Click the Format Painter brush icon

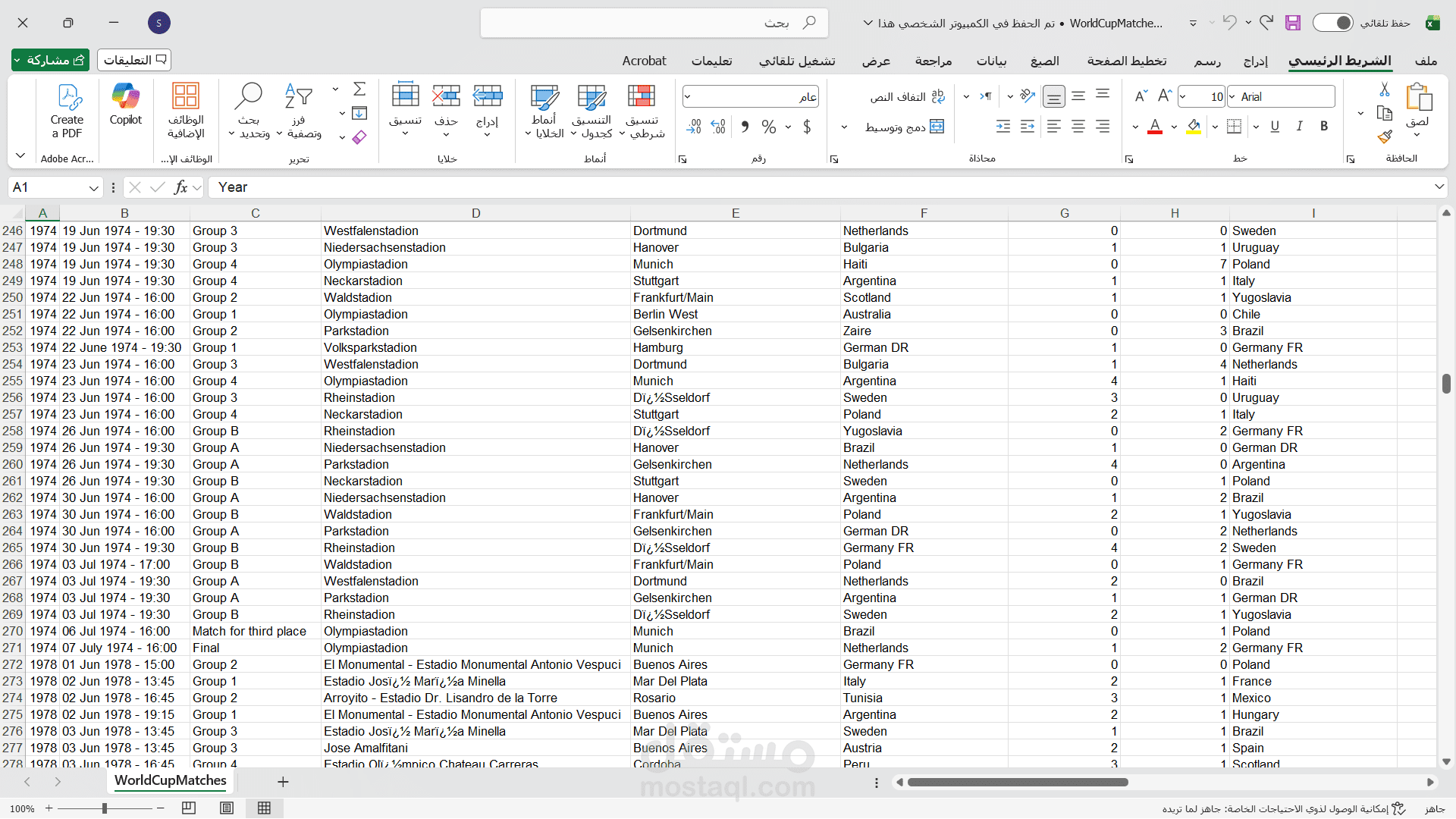[1385, 136]
